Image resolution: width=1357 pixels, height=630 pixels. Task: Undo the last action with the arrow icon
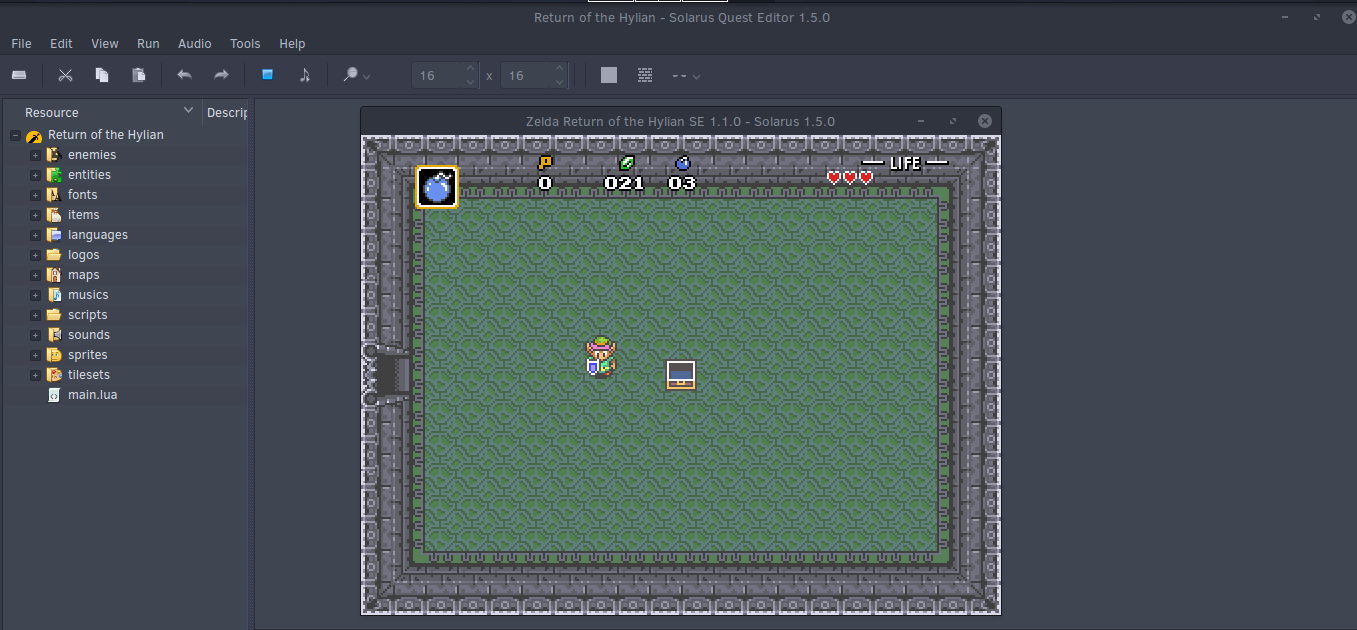pos(184,75)
